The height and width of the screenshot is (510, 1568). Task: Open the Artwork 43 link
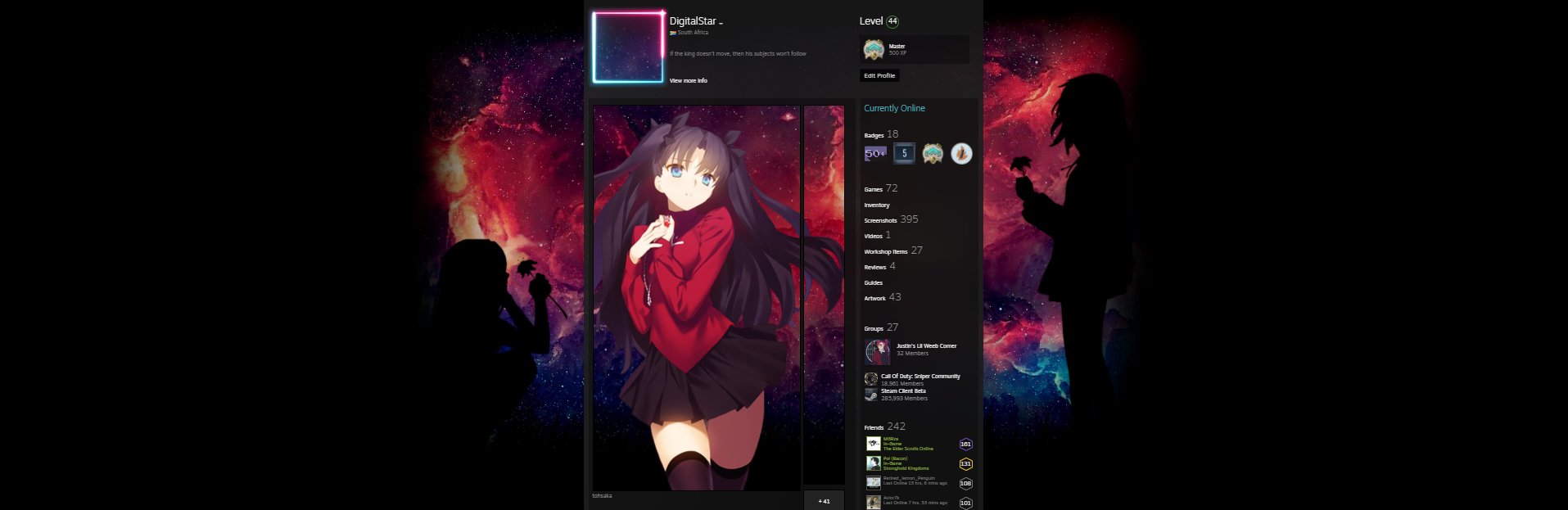pos(883,297)
